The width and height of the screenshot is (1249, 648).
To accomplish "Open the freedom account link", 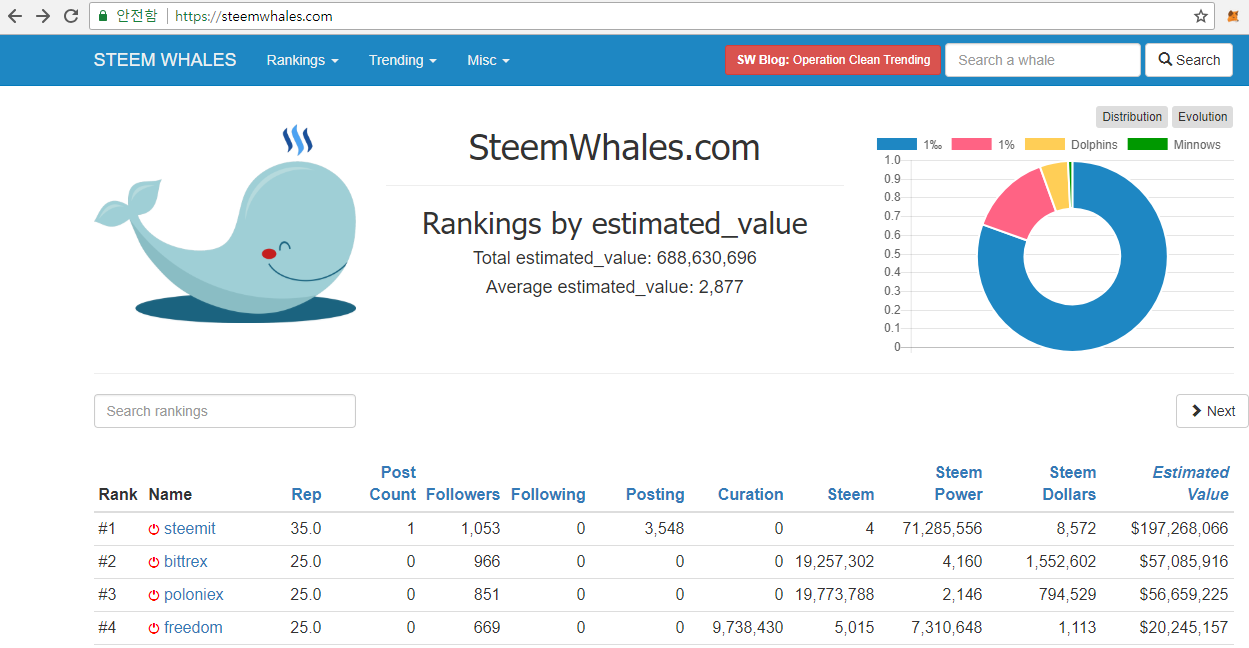I will pos(193,628).
